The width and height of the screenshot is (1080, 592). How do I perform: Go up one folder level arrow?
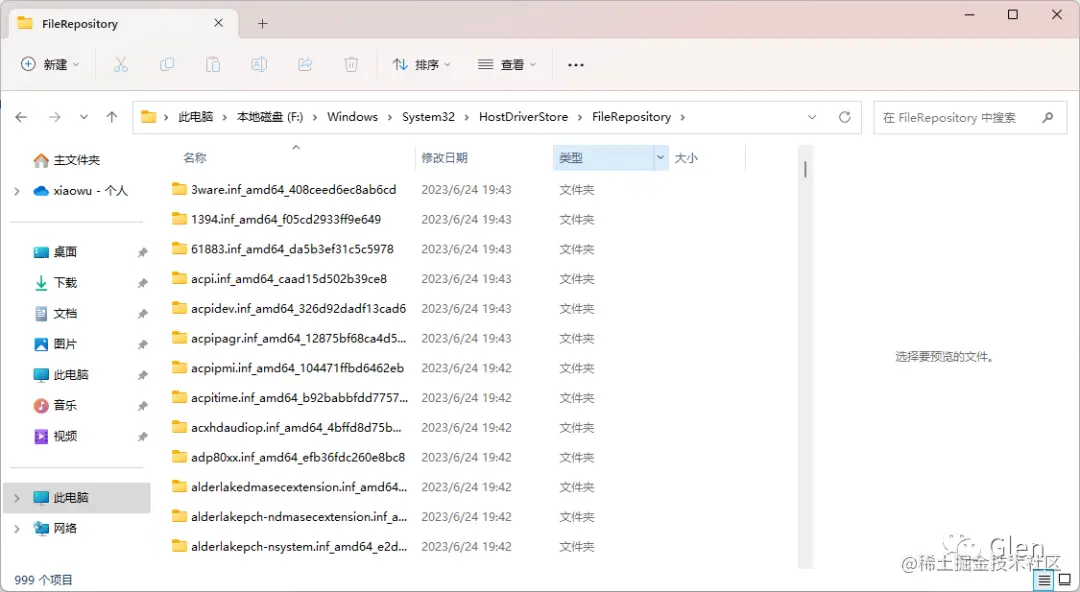pos(112,117)
